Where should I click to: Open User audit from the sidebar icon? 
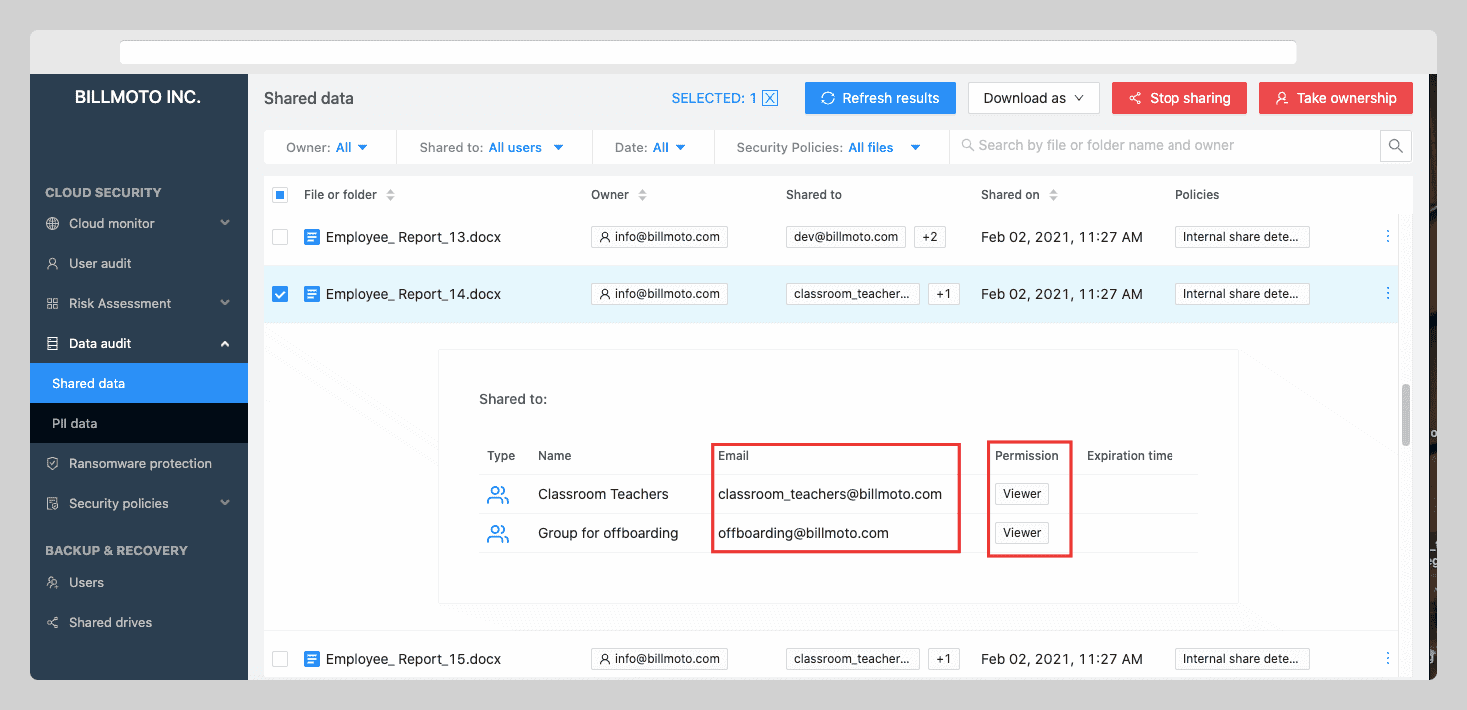tap(52, 263)
